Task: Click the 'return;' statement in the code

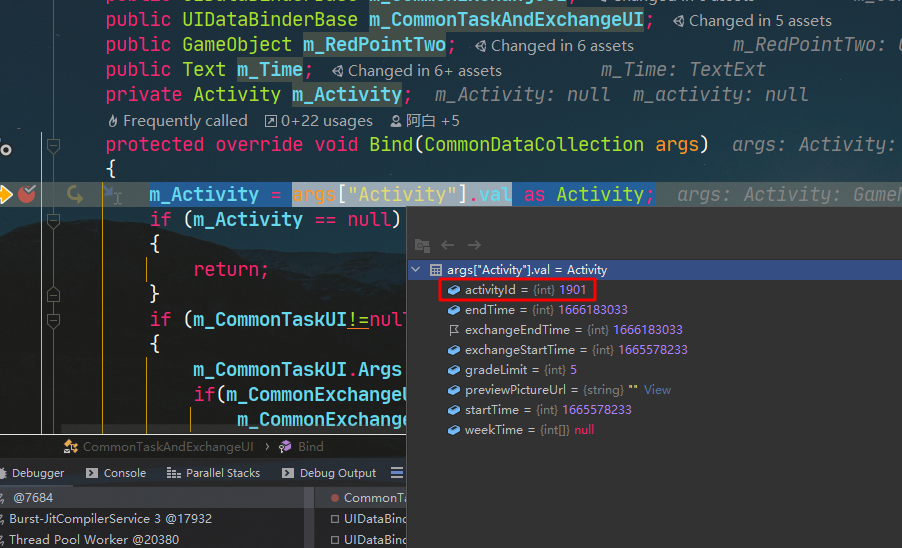Action: point(231,269)
